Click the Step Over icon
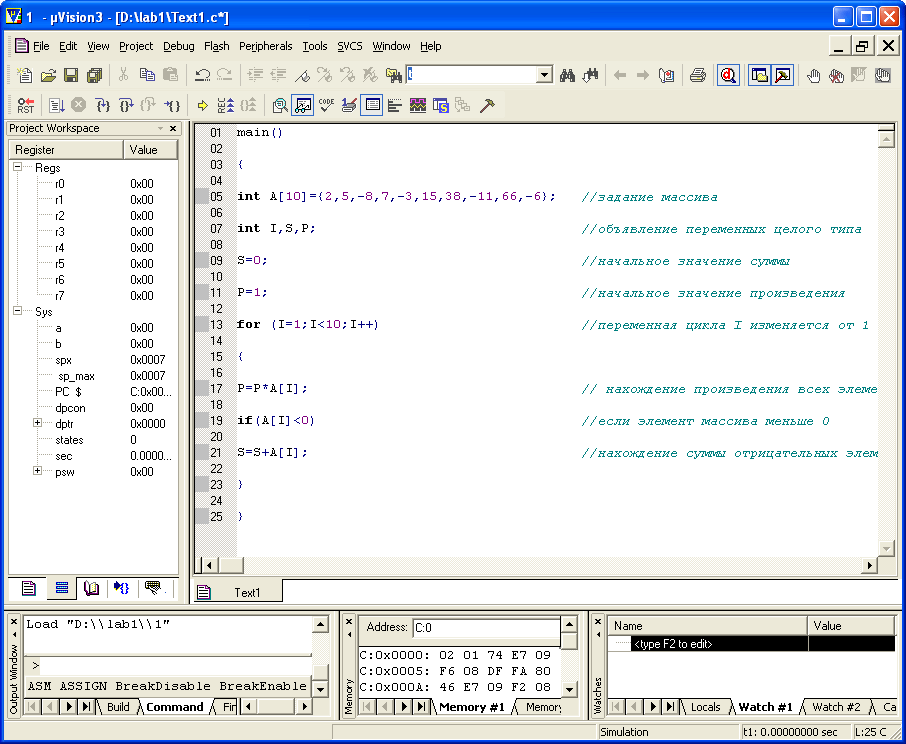Image resolution: width=906 pixels, height=744 pixels. pos(125,105)
